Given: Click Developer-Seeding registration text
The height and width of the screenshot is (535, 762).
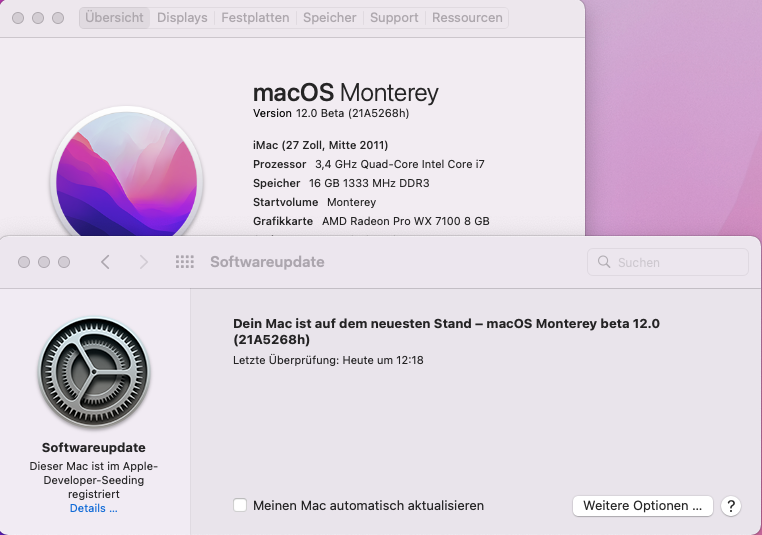Looking at the screenshot, I should tap(93, 480).
